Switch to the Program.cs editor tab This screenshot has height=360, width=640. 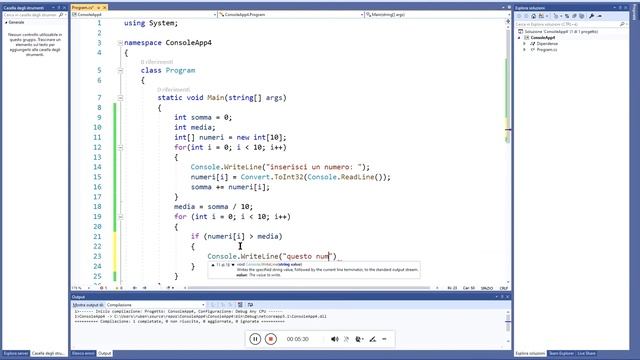coord(83,8)
